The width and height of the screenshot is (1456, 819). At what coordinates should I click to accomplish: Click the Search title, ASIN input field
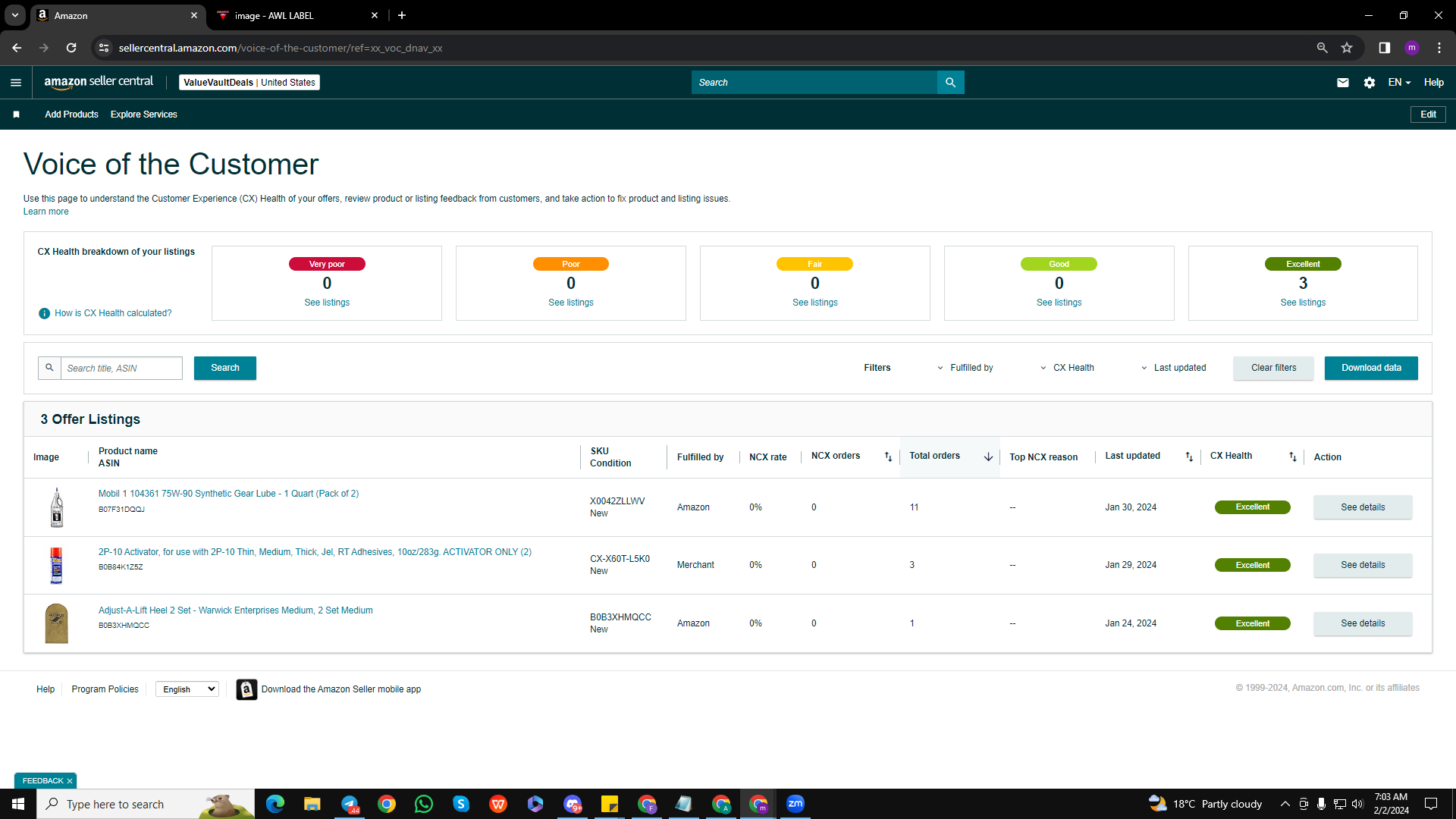point(121,368)
